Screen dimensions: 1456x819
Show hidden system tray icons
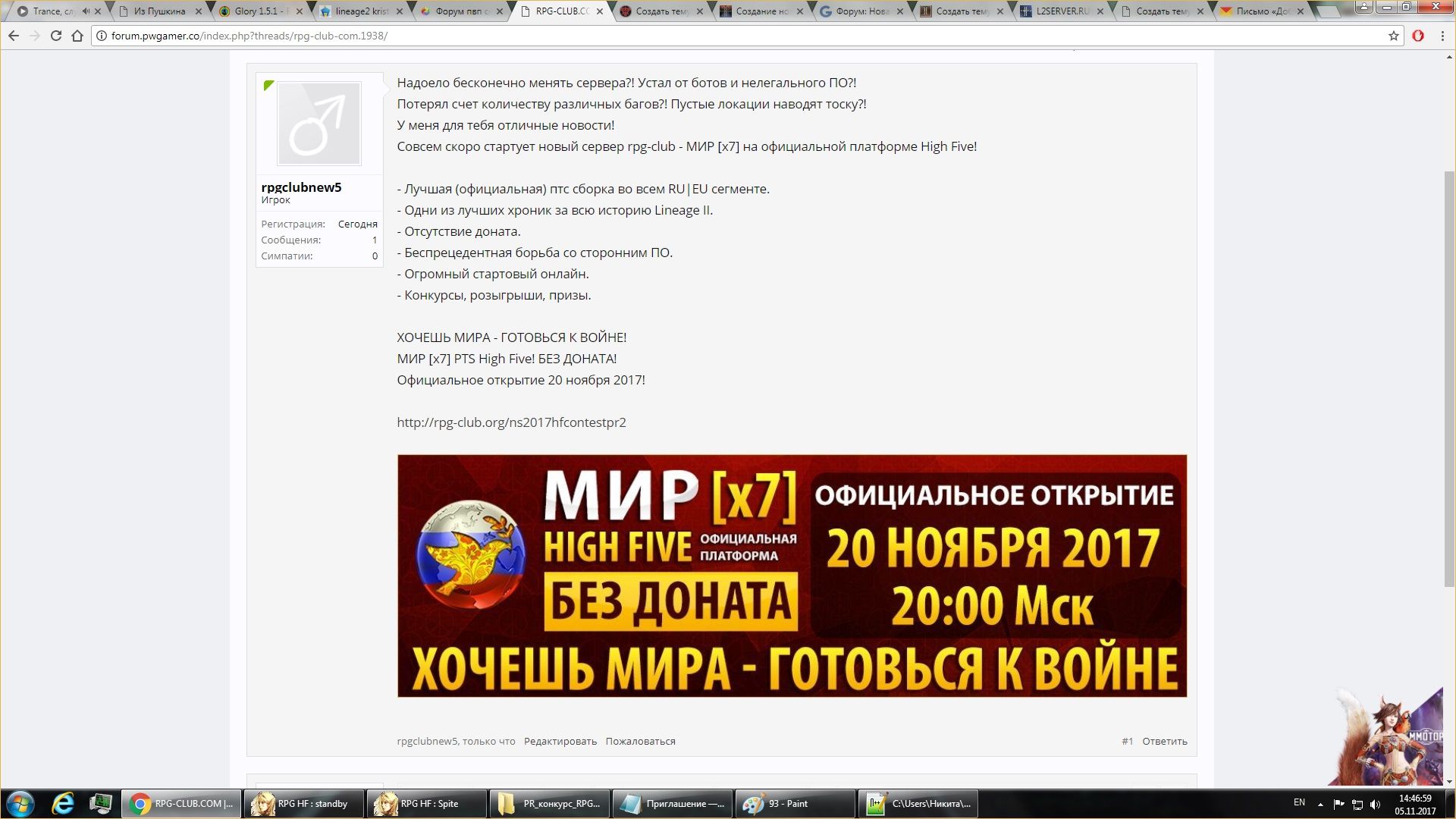click(1320, 804)
